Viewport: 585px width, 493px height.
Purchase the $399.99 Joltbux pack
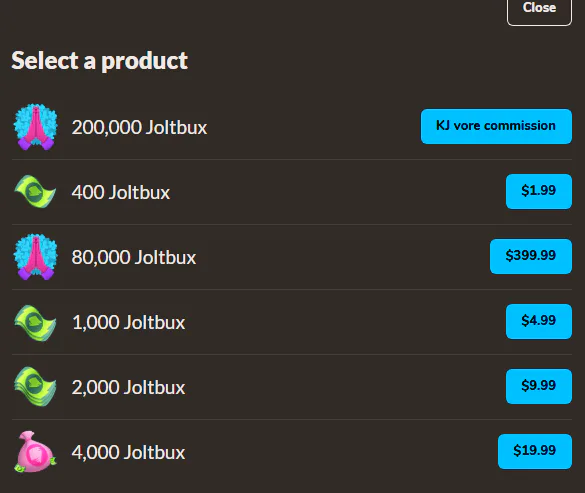coord(531,256)
